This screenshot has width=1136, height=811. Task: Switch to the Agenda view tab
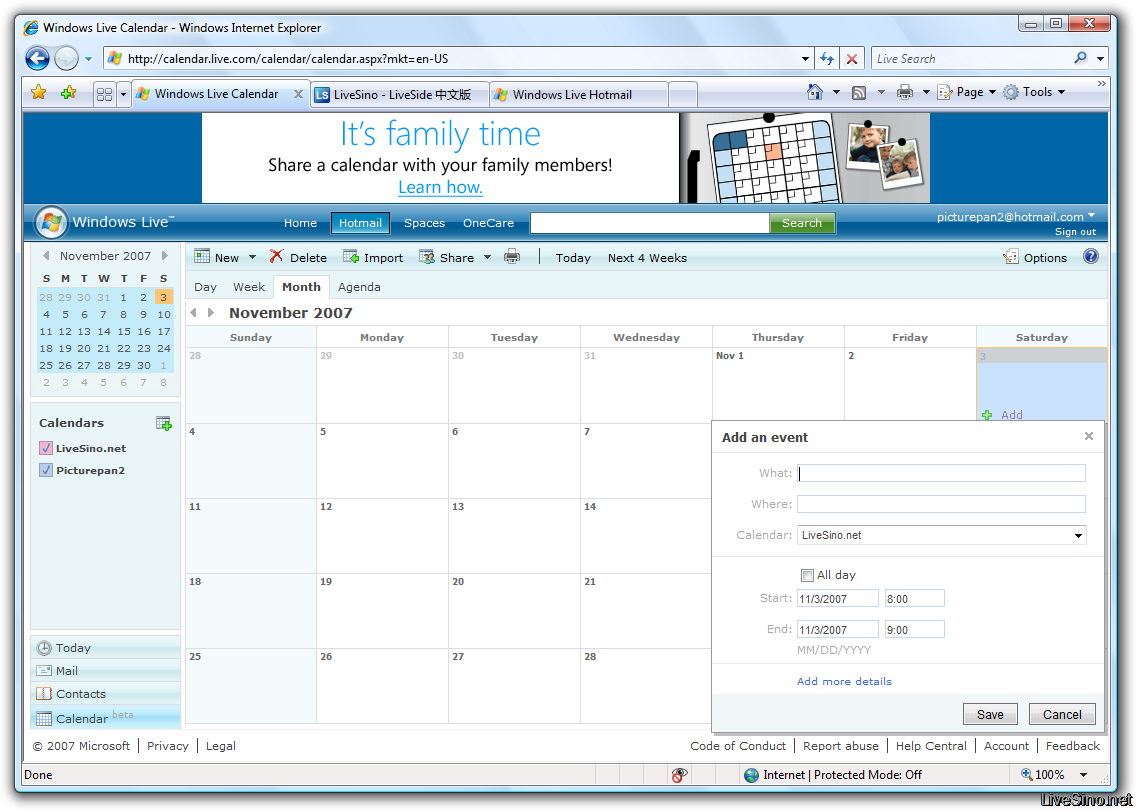click(359, 287)
